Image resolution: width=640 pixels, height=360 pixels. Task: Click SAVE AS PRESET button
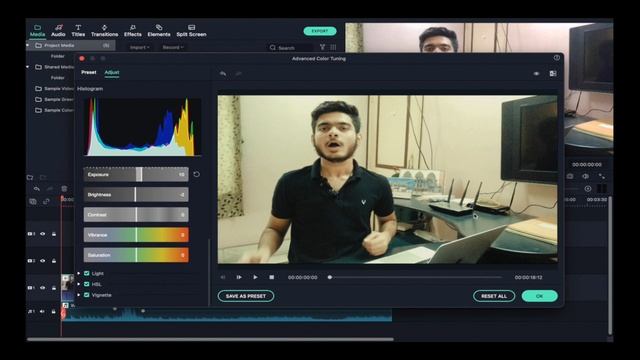[246, 296]
